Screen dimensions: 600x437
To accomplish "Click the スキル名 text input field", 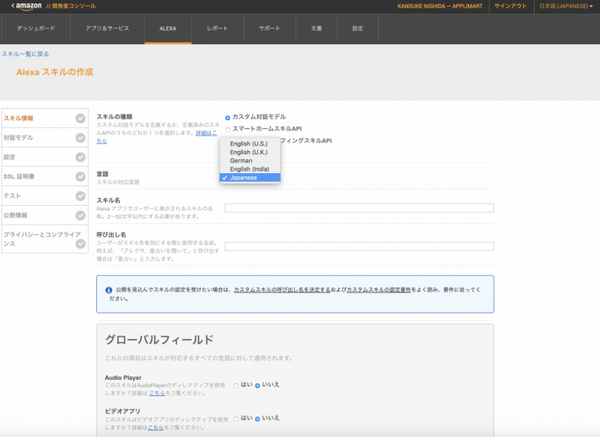I will click(x=358, y=208).
